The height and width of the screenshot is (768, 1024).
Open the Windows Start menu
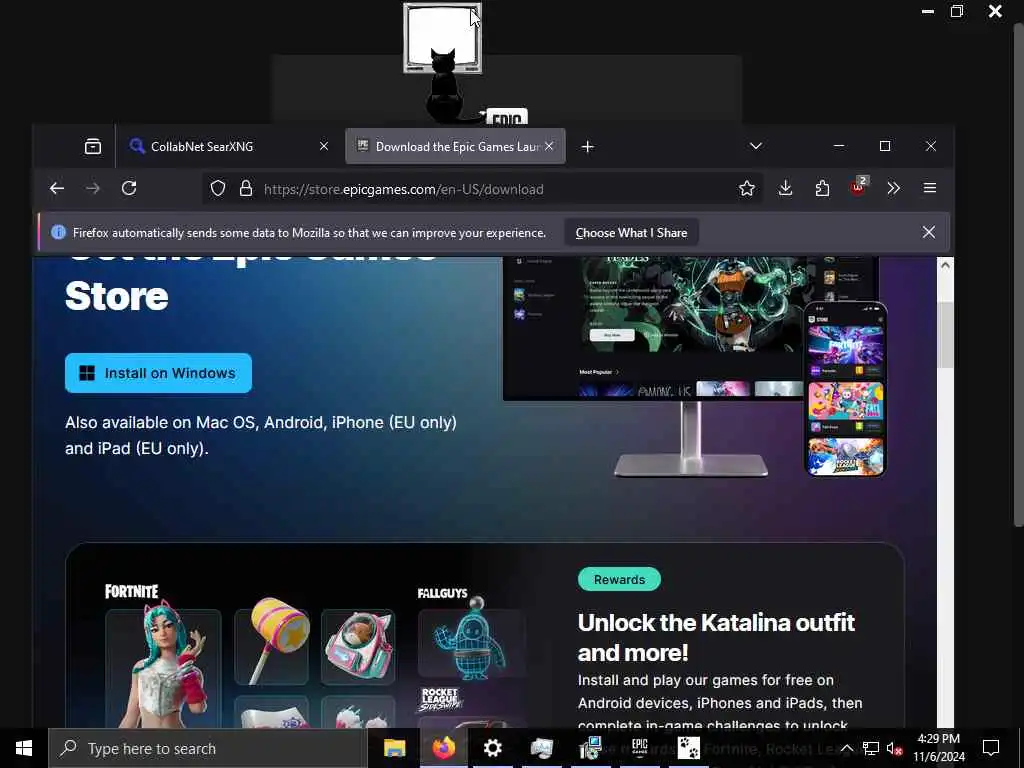coord(24,748)
